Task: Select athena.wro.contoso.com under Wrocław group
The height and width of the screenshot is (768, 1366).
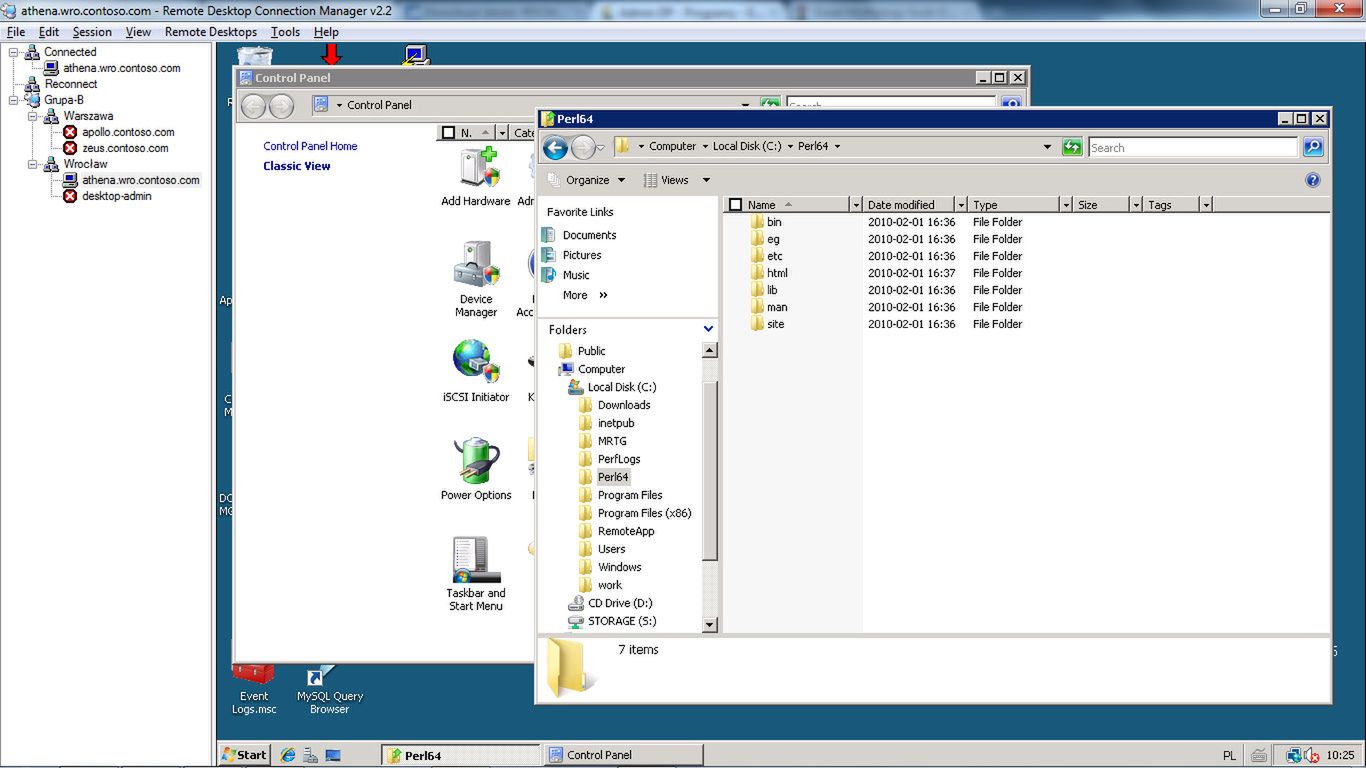Action: [141, 180]
